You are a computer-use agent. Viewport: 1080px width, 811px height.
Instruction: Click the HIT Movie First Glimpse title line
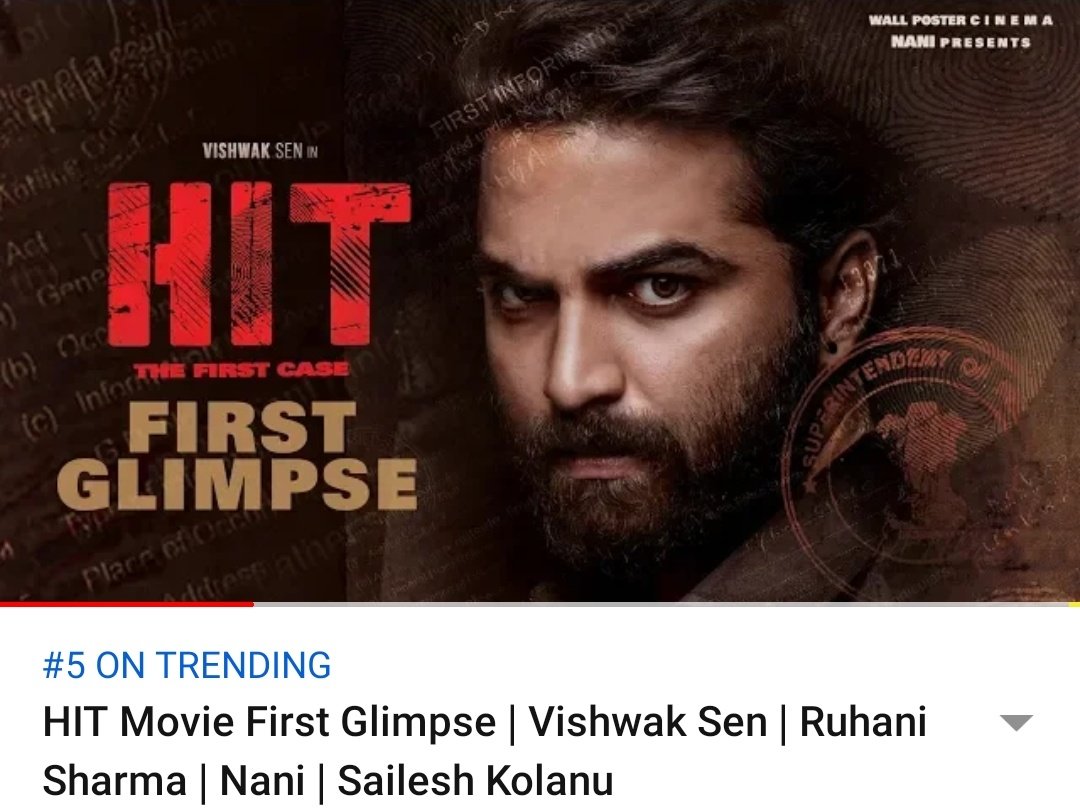(x=269, y=722)
